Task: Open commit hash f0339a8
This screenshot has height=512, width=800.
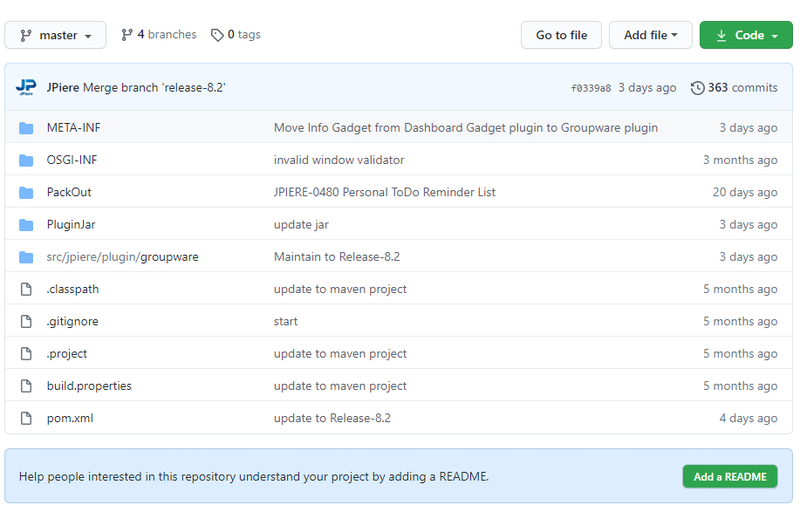Action: [590, 88]
